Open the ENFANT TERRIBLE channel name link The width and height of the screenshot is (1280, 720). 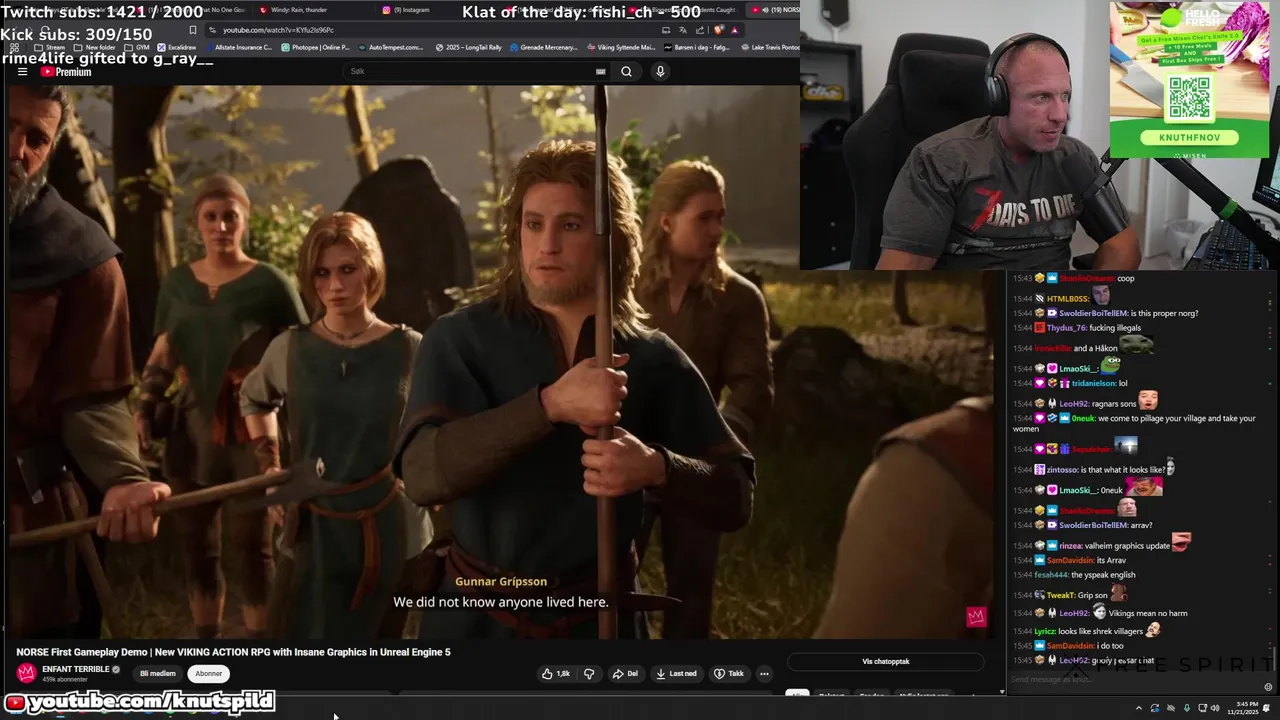coord(76,669)
